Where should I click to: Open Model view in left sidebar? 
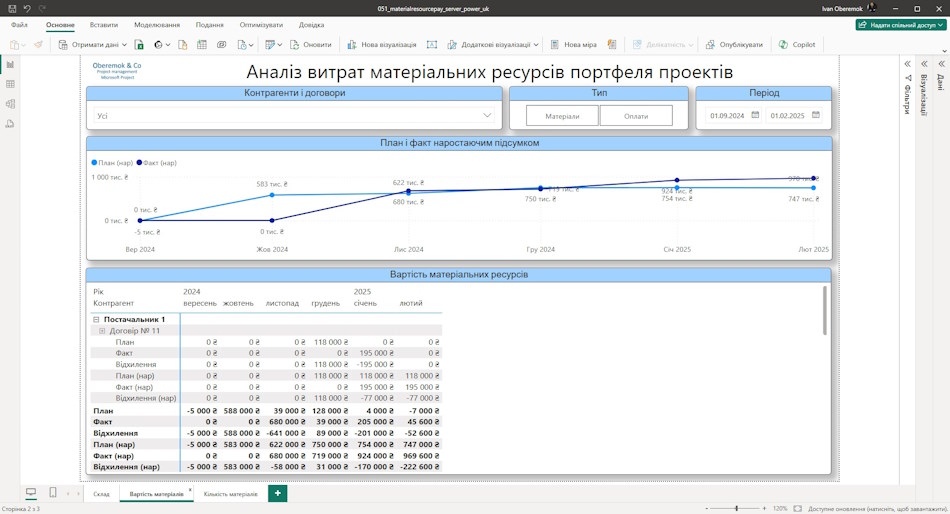pos(10,104)
